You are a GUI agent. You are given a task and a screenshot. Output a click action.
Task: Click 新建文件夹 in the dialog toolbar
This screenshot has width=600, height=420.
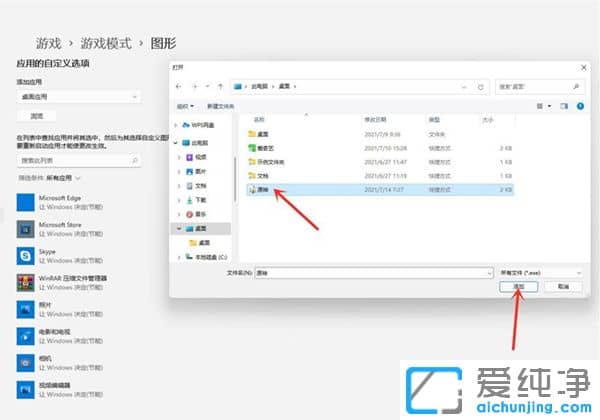pyautogui.click(x=221, y=104)
